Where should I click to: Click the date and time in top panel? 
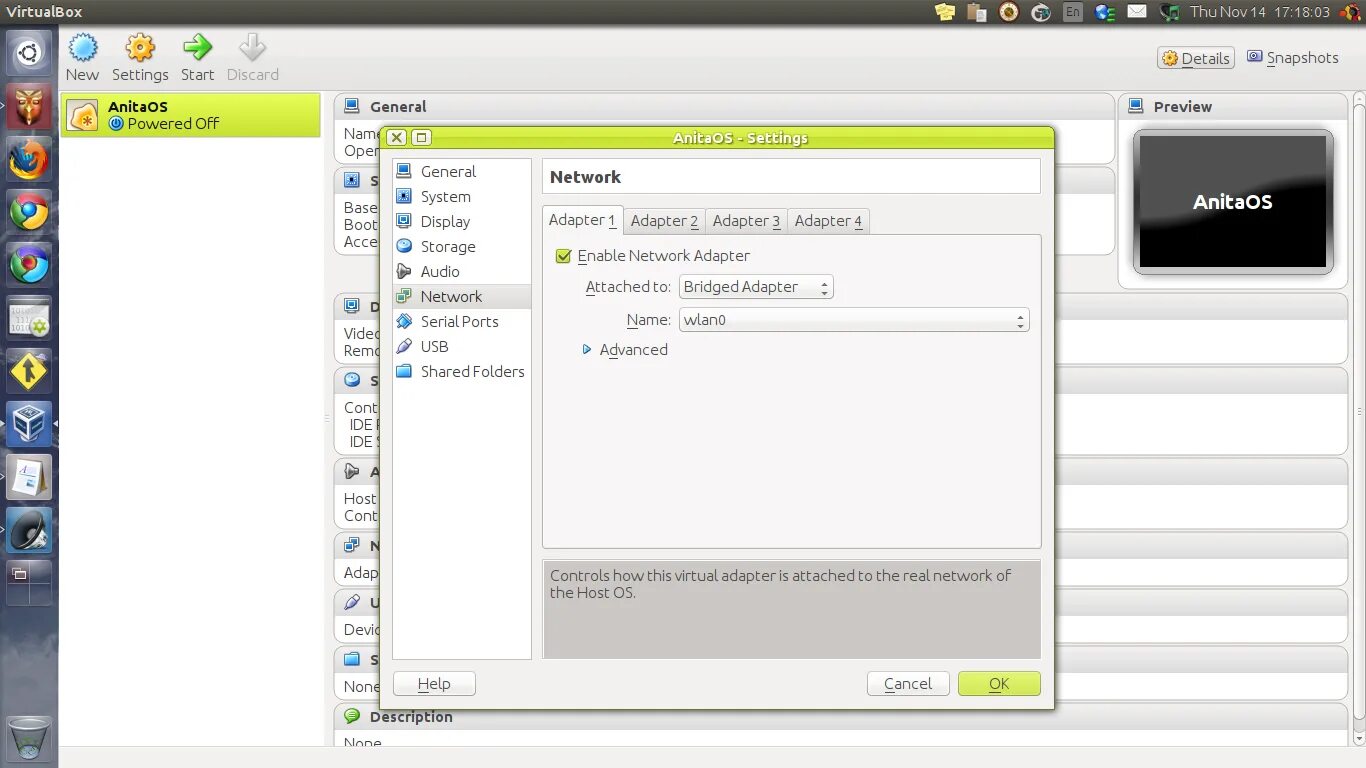1260,12
